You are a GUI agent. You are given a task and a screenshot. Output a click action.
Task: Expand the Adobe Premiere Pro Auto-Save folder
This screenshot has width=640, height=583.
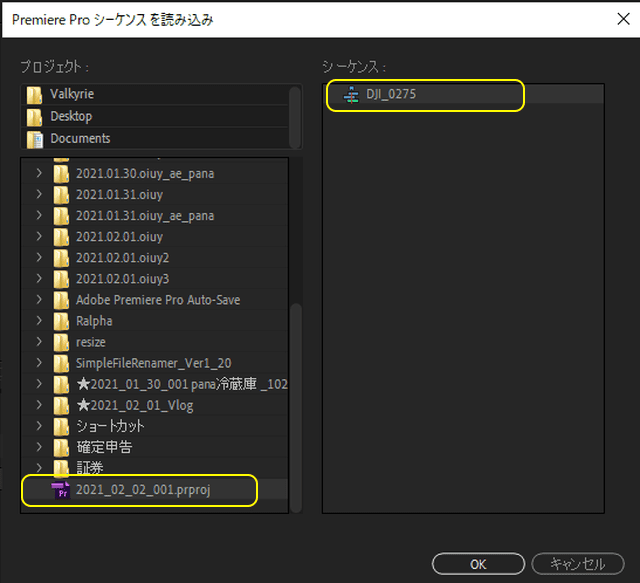[39, 299]
